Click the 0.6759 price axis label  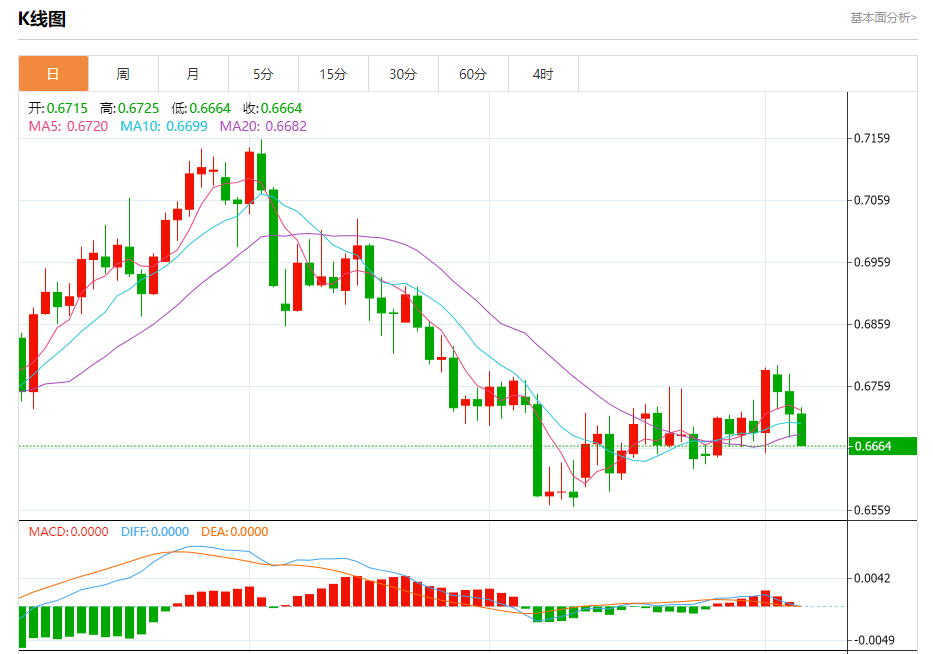point(872,386)
